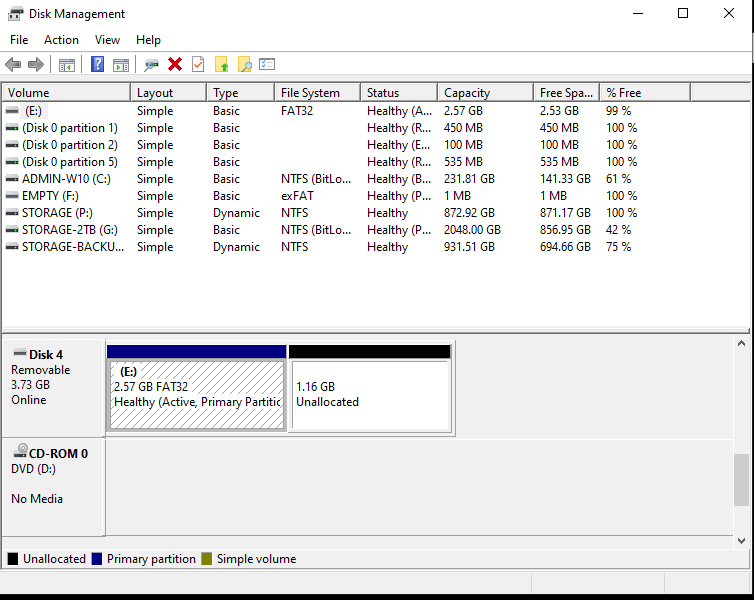Select the STORAGE (P:) volume row
This screenshot has height=600, width=754.
pos(60,213)
